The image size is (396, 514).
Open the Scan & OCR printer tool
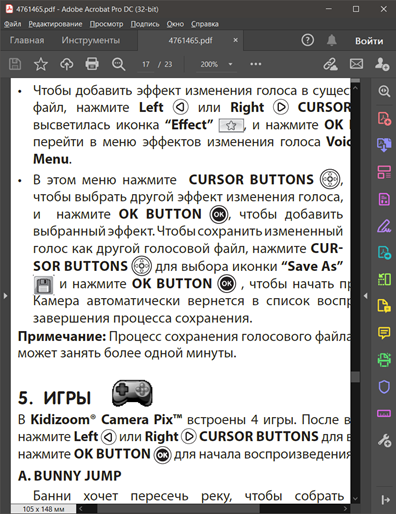pos(384,360)
